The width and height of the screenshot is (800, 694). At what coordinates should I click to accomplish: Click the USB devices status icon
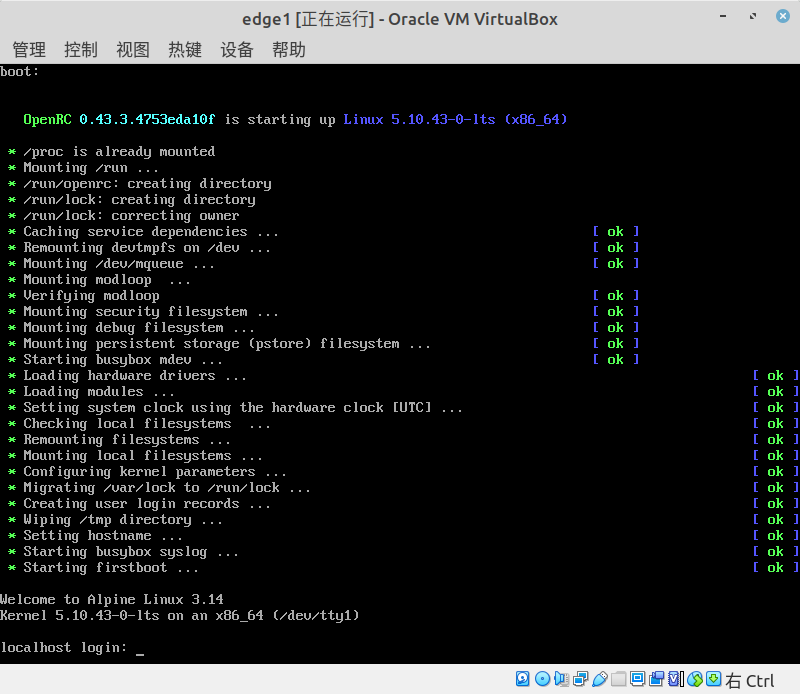coord(601,678)
